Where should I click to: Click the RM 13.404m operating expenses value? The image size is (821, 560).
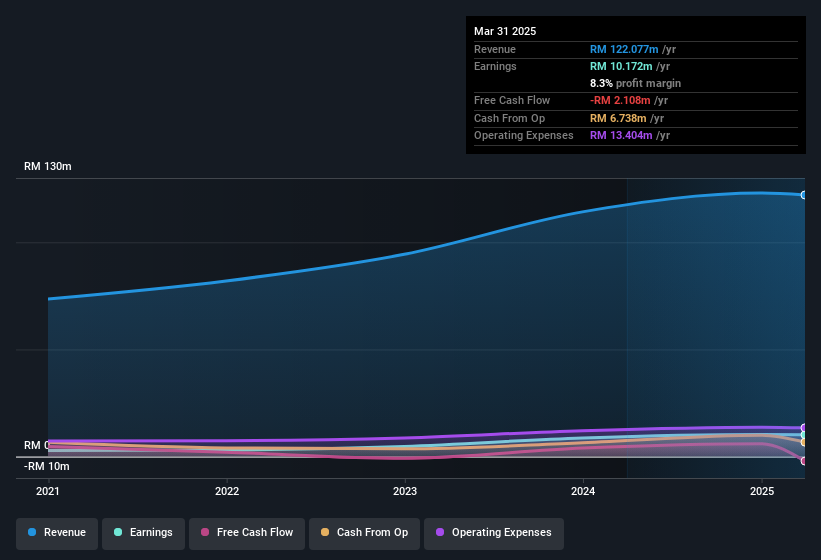[621, 136]
